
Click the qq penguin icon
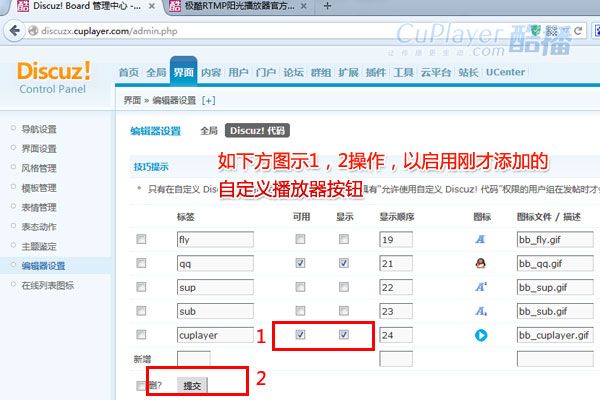tap(481, 263)
